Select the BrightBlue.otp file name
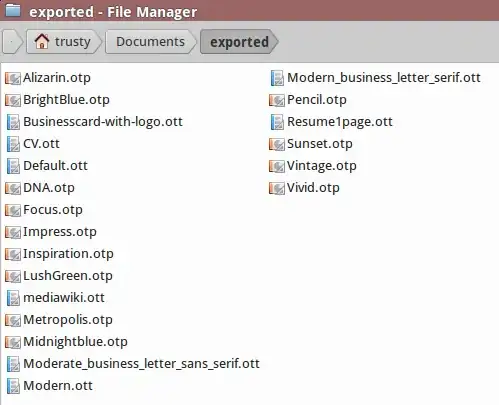Screen dimensions: 499x405 [x=66, y=100]
